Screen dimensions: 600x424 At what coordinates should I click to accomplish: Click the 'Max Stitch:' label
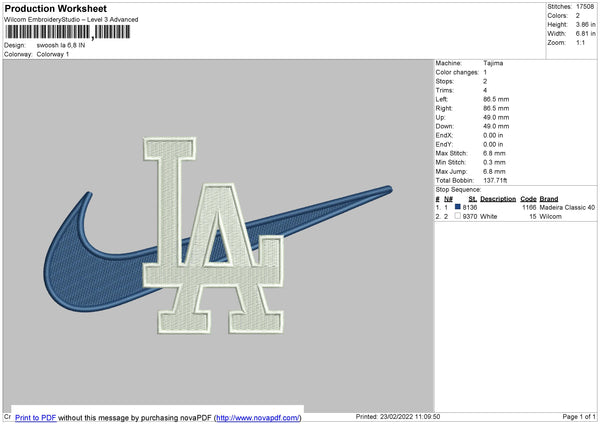pyautogui.click(x=452, y=153)
